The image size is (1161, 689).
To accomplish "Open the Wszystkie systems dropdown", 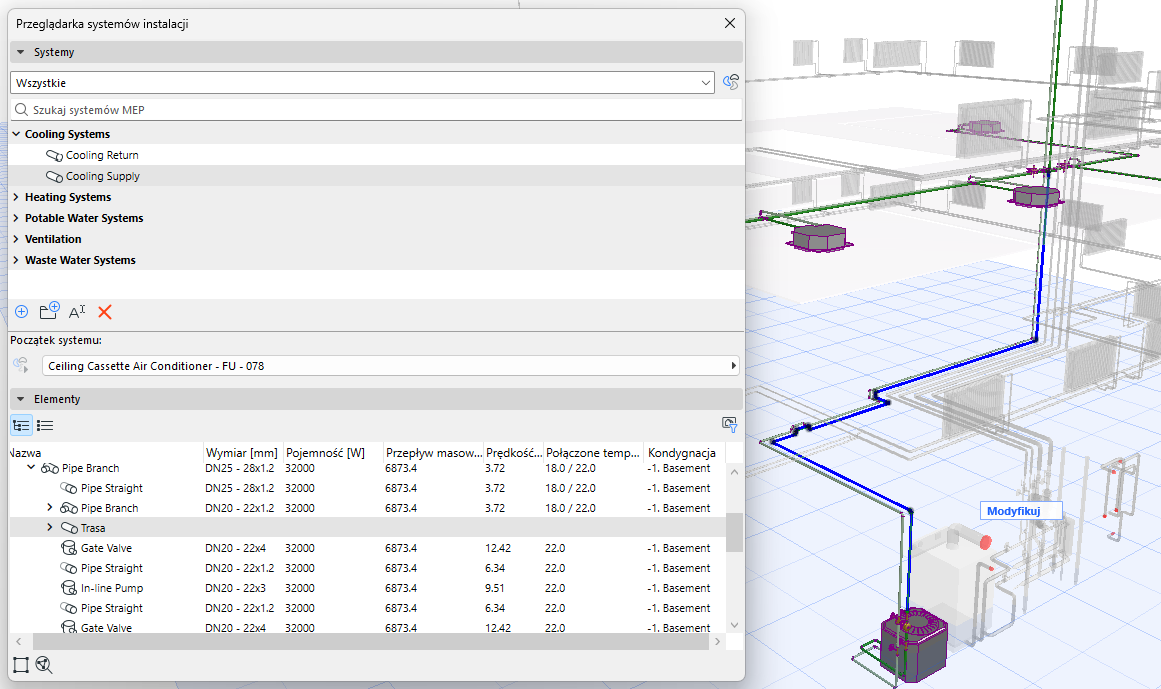I will pyautogui.click(x=363, y=83).
